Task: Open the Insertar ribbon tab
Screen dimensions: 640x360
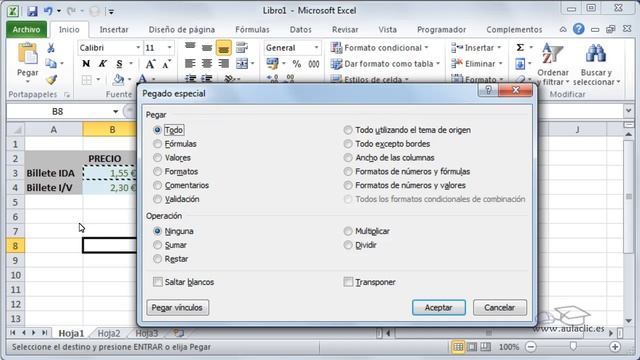Action: coord(114,29)
